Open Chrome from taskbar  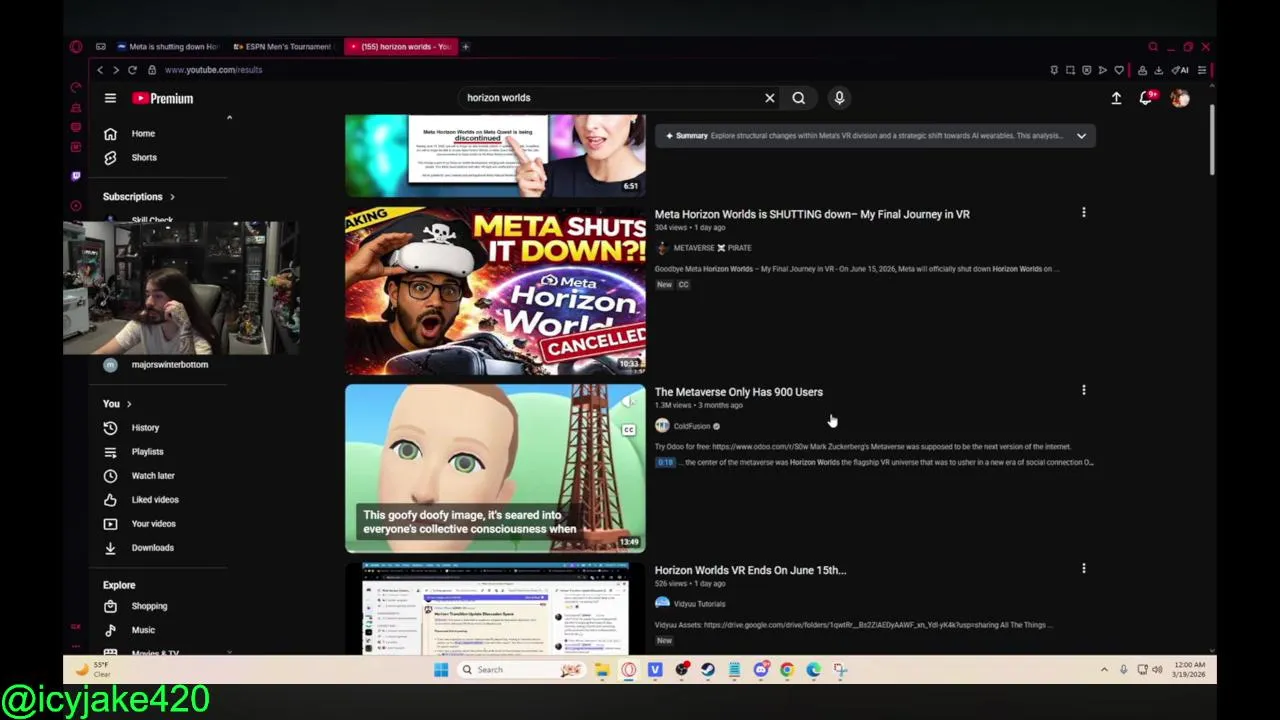click(787, 670)
